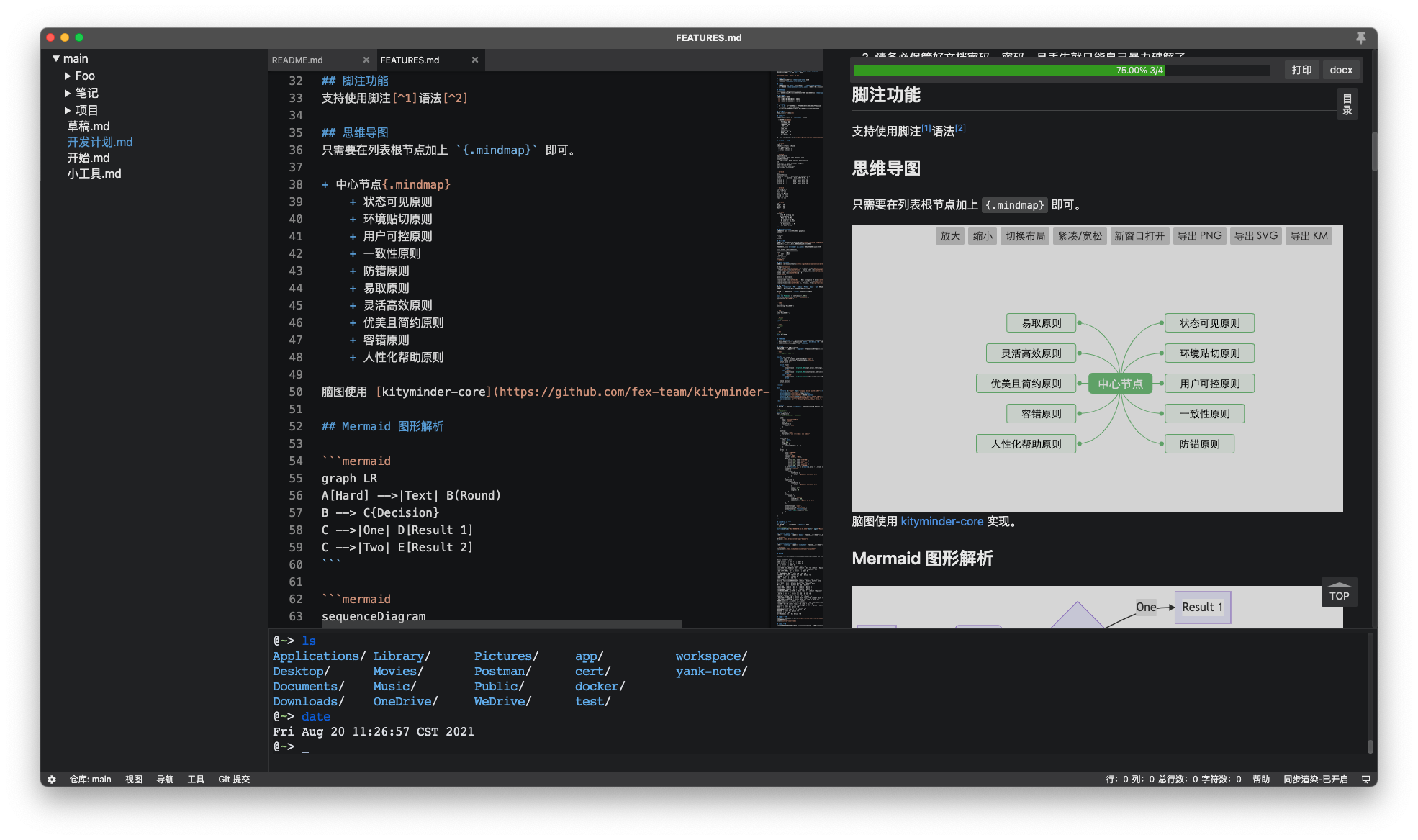Click 导出 KM button
This screenshot has width=1418, height=840.
coord(1309,236)
